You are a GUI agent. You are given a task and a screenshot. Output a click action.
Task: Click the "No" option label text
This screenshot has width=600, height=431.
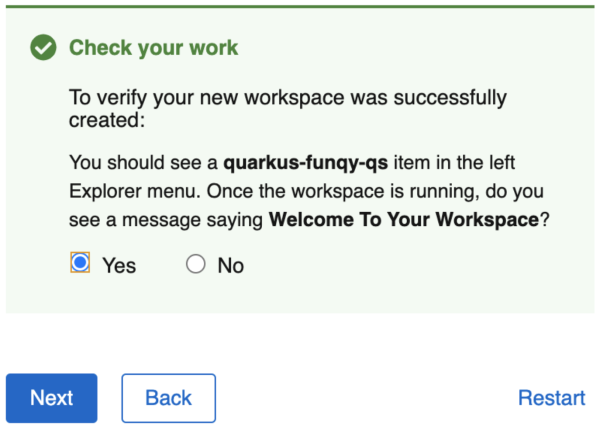231,265
